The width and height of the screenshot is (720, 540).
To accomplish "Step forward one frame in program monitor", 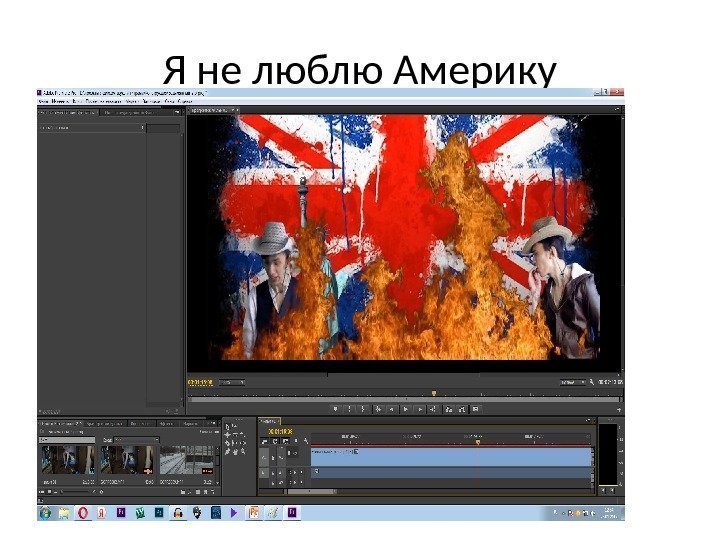I will tap(420, 409).
